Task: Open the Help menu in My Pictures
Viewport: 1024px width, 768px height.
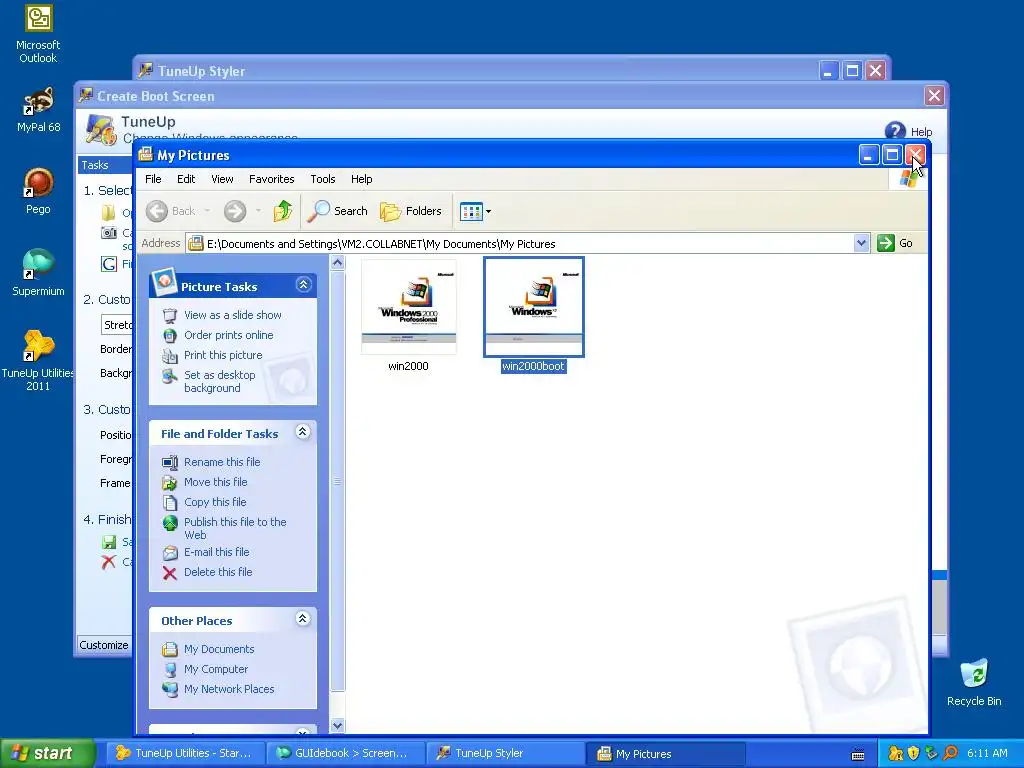Action: click(361, 179)
